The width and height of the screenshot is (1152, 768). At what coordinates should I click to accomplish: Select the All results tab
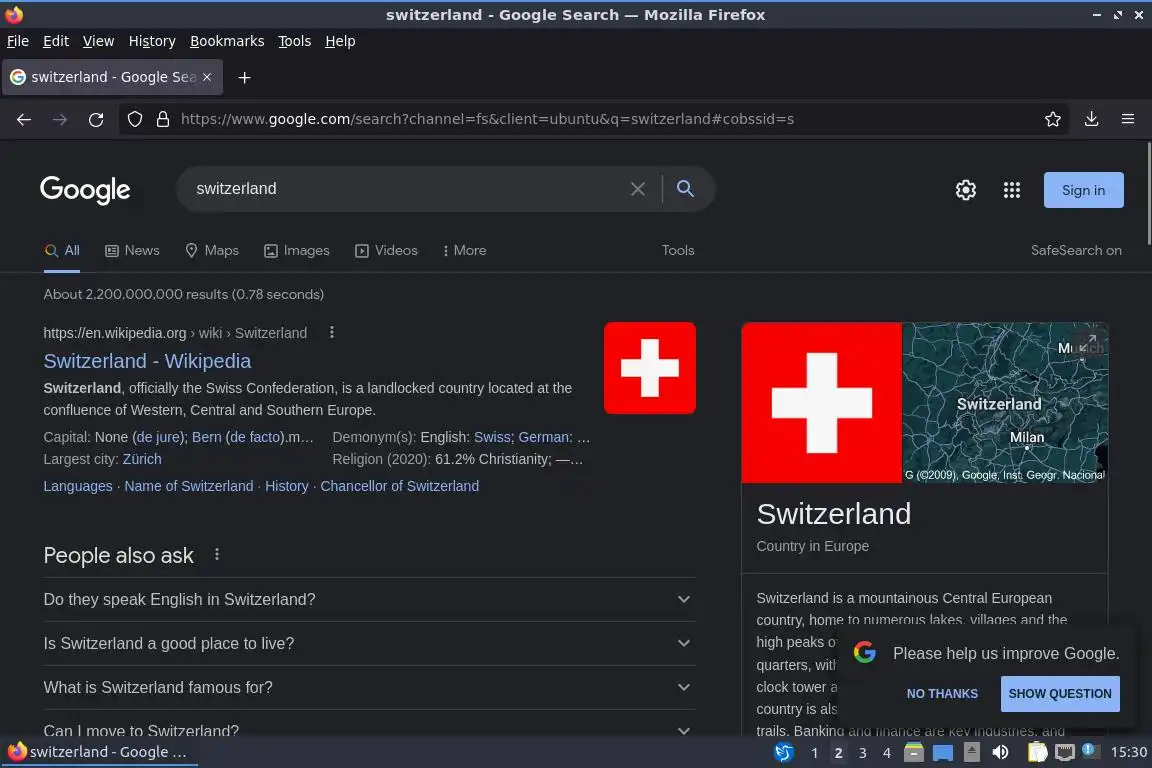pyautogui.click(x=62, y=251)
